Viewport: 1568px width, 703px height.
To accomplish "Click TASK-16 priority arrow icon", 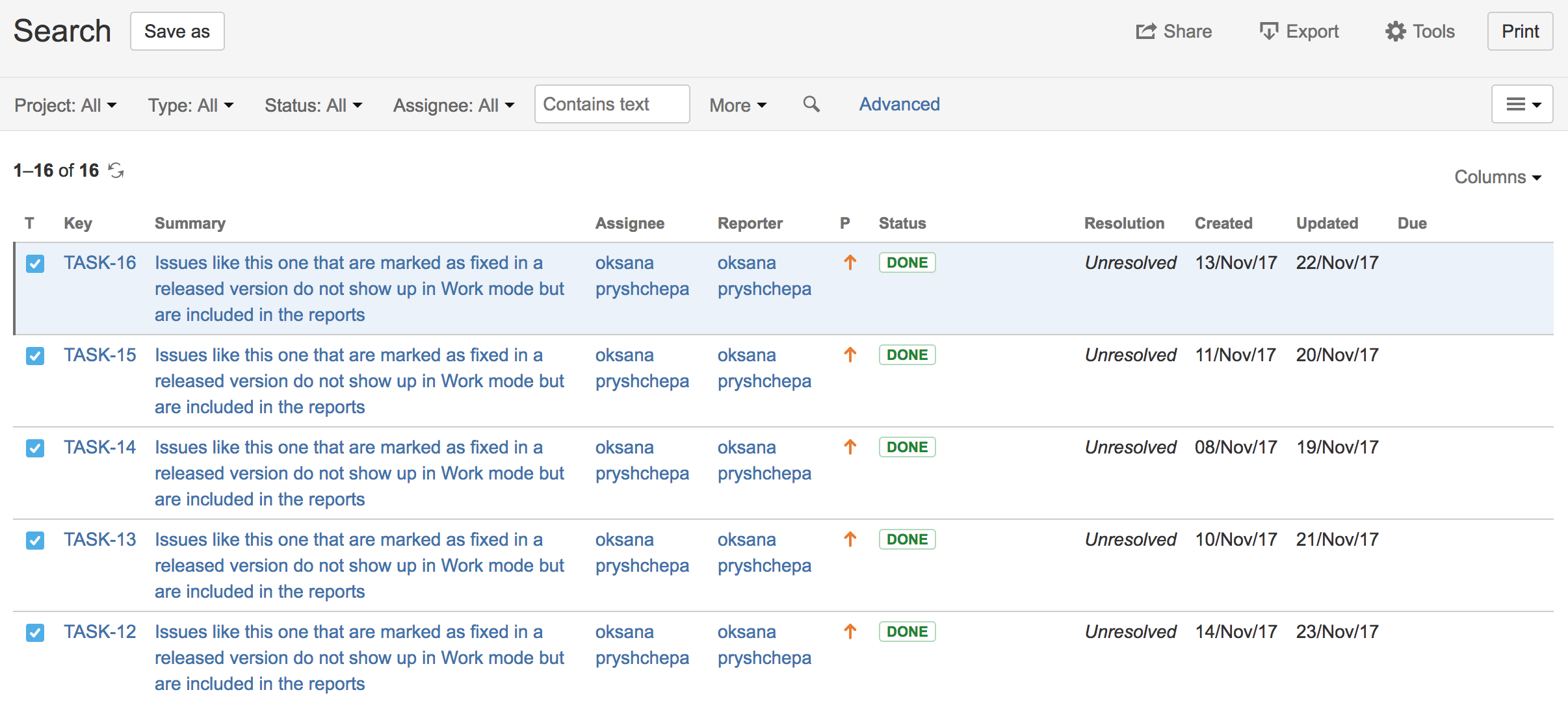I will [850, 262].
